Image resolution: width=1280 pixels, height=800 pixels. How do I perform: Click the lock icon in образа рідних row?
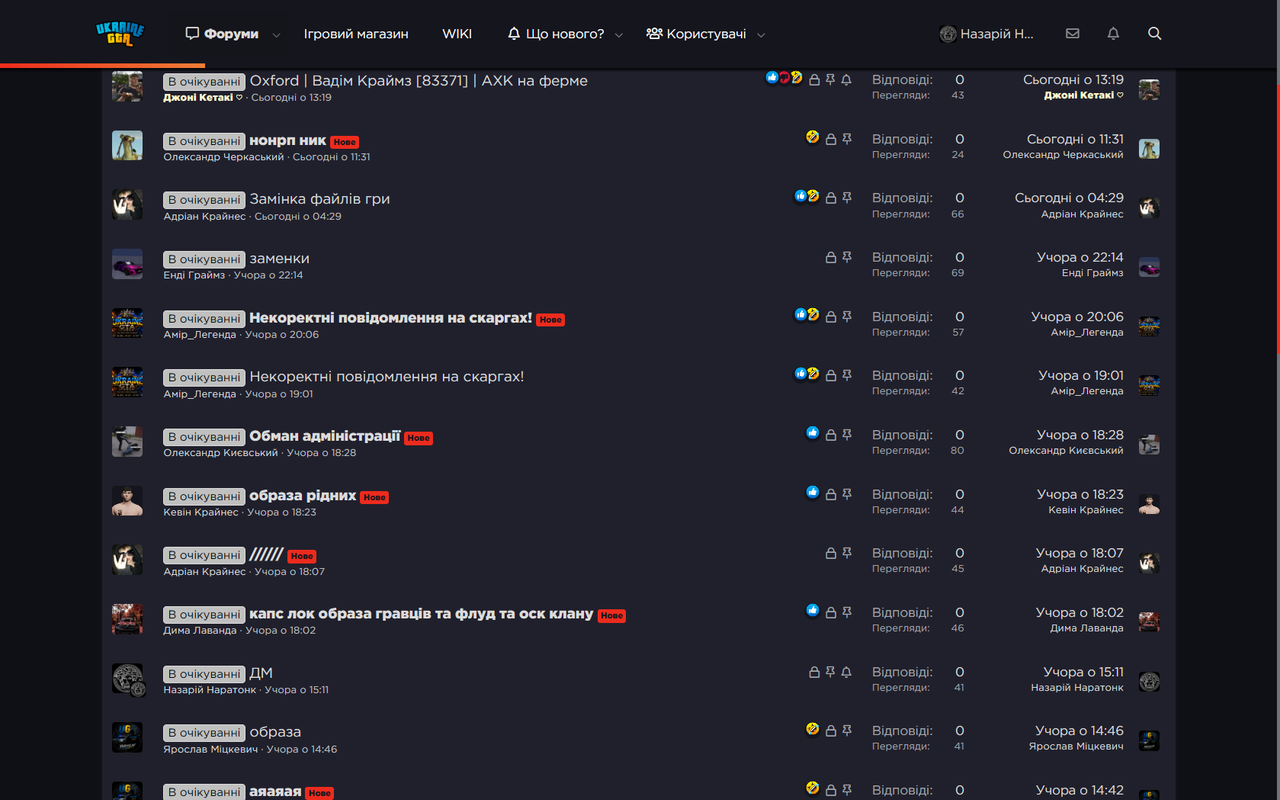click(x=831, y=494)
